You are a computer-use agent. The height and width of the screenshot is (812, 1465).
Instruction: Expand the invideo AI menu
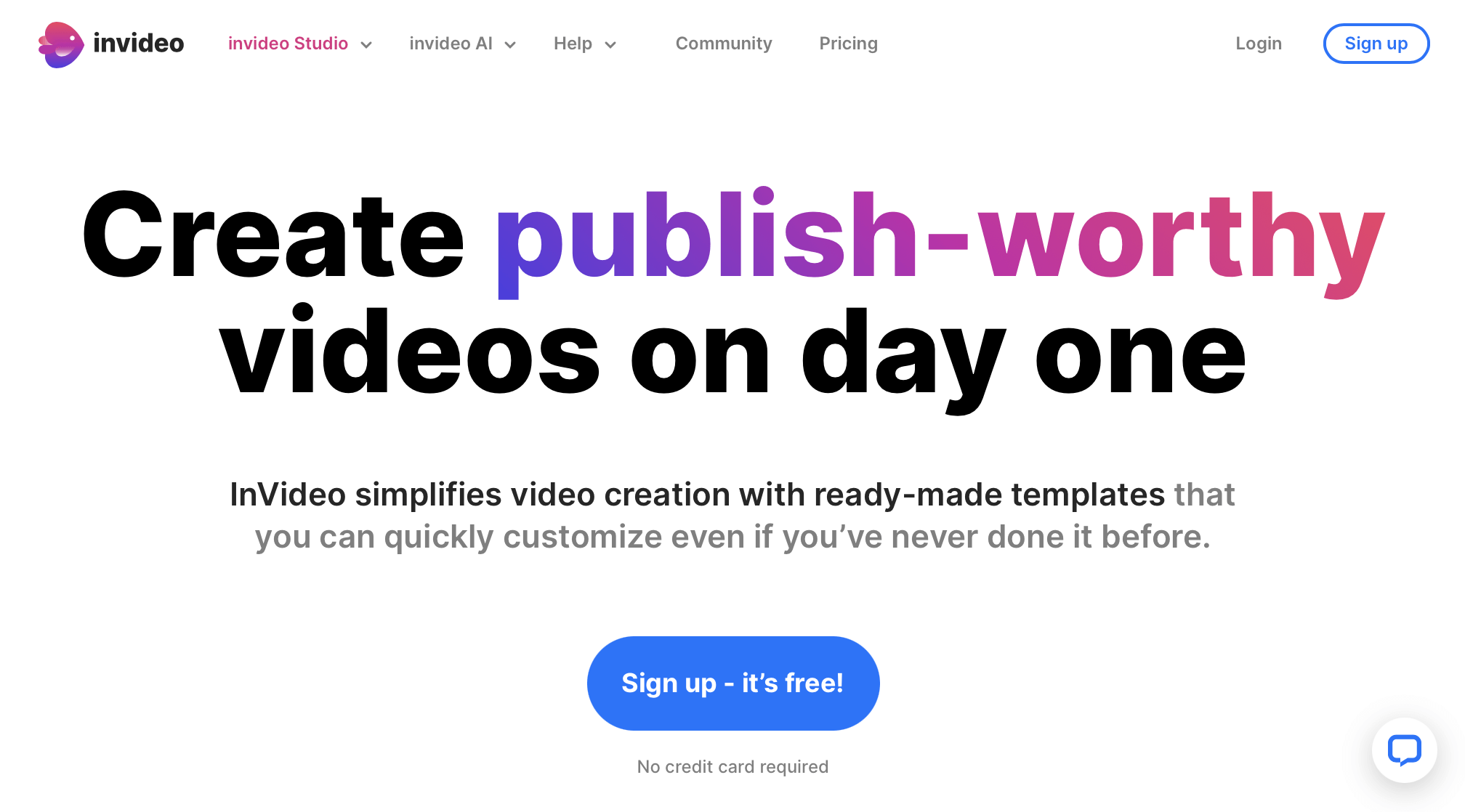[x=462, y=43]
